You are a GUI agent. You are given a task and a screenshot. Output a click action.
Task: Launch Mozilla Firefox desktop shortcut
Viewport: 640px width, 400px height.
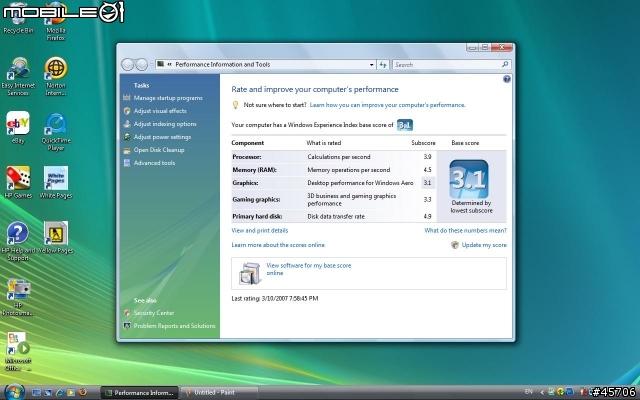click(x=56, y=23)
